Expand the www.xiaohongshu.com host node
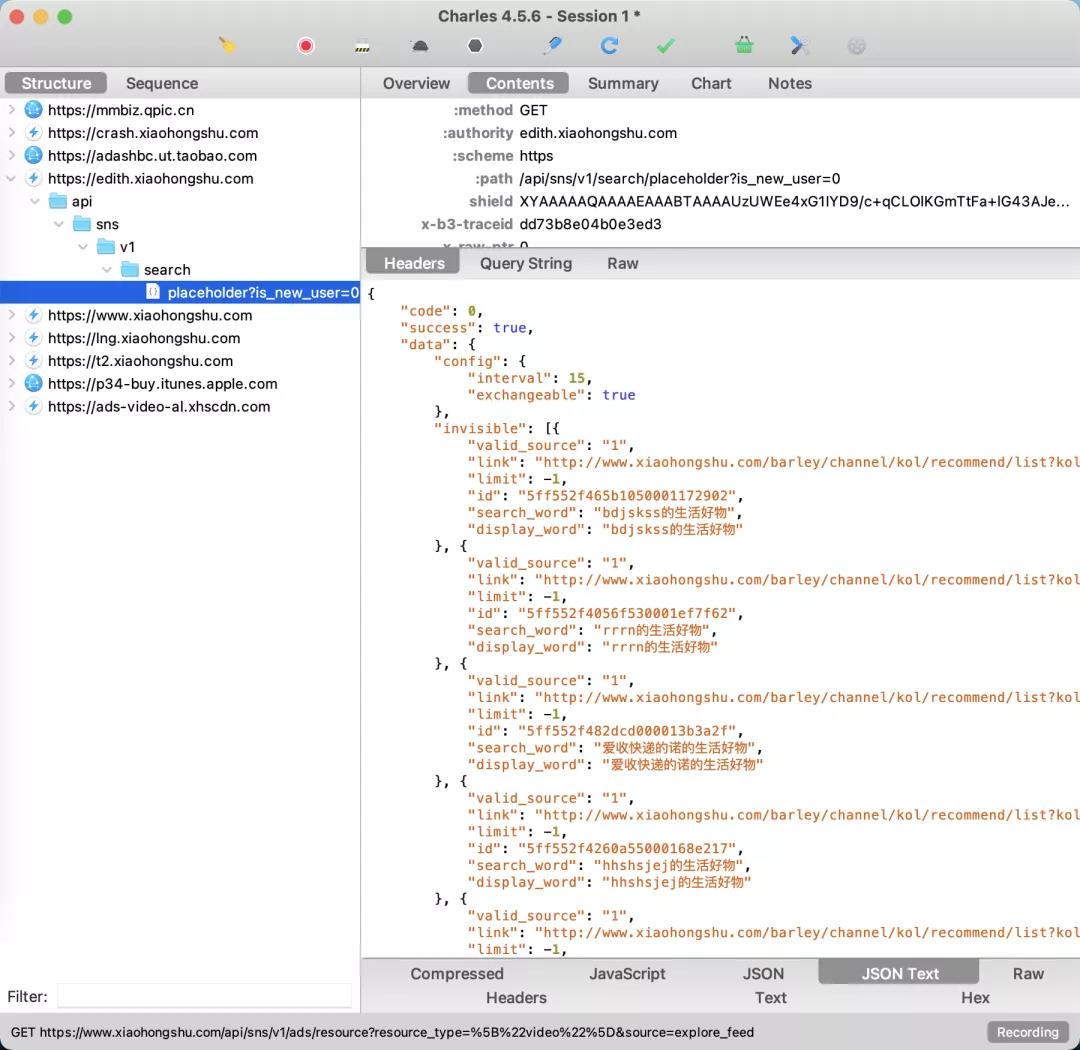This screenshot has height=1050, width=1080. tap(11, 315)
